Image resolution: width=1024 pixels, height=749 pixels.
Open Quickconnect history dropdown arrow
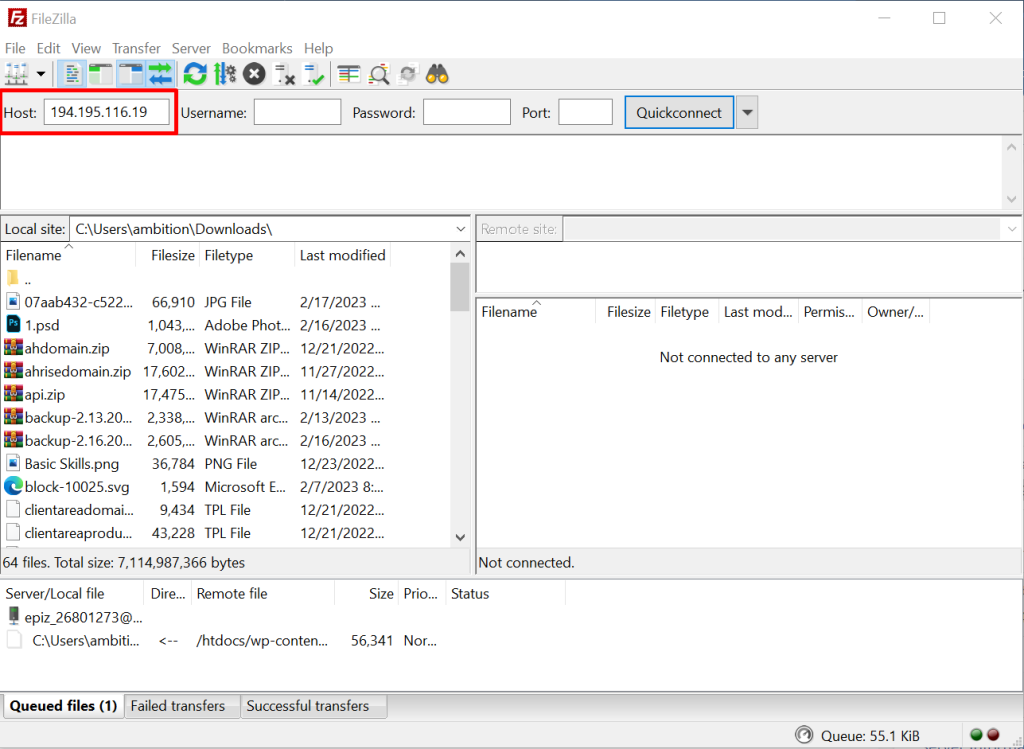pyautogui.click(x=747, y=112)
